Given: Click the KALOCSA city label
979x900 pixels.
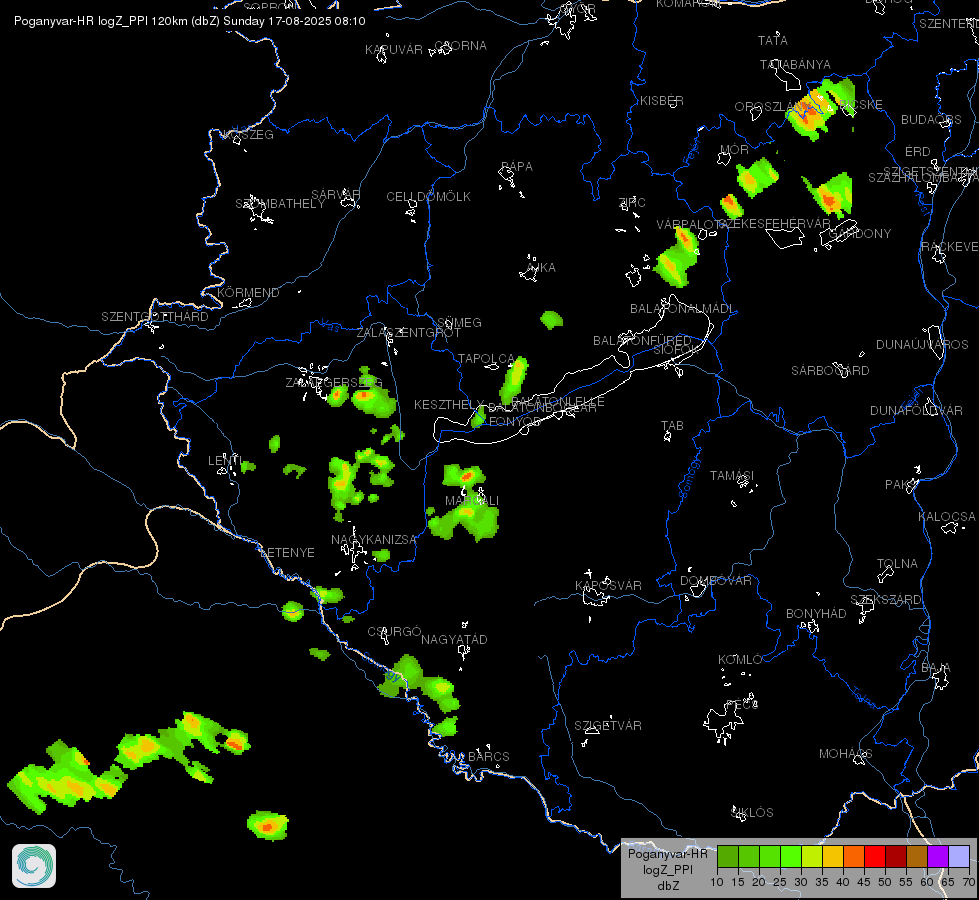Looking at the screenshot, I should [947, 517].
